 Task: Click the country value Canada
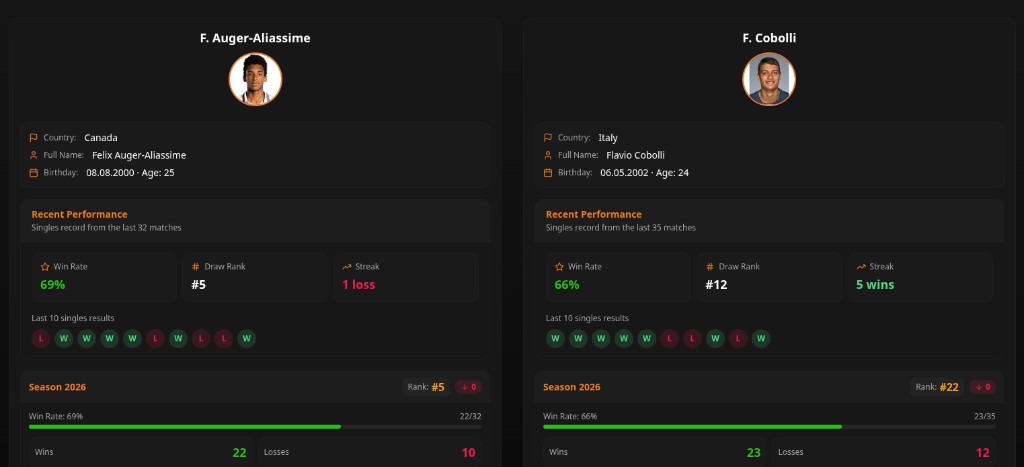tap(101, 138)
